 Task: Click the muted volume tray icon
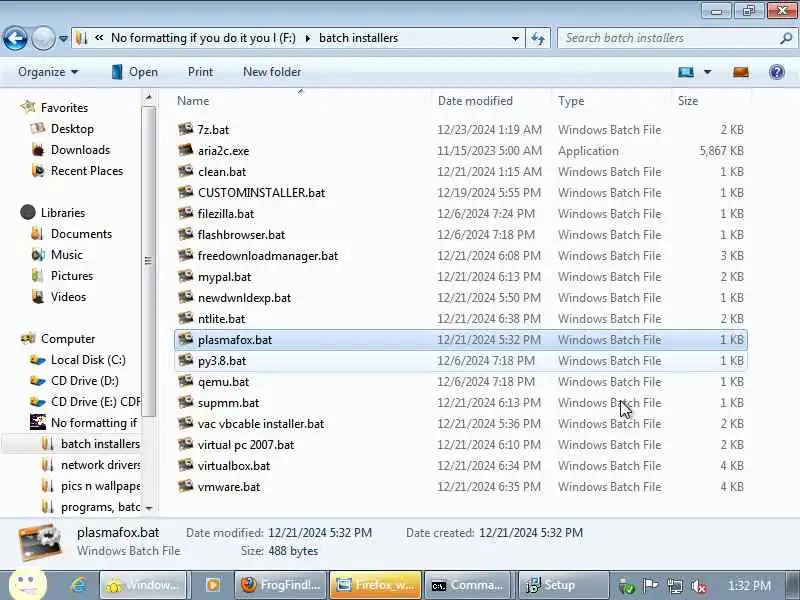coord(697,586)
